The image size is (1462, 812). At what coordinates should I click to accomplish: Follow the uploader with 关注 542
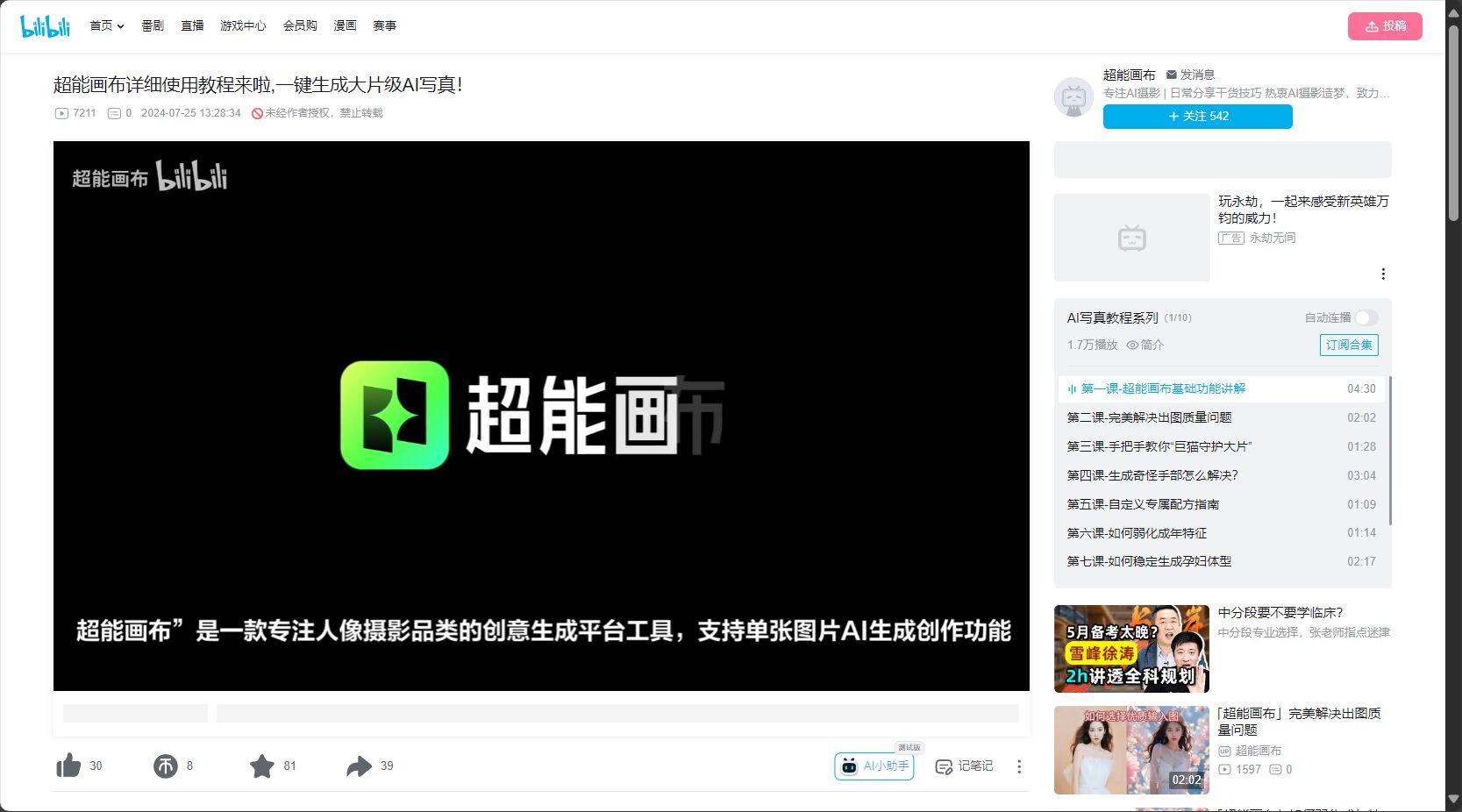tap(1197, 116)
